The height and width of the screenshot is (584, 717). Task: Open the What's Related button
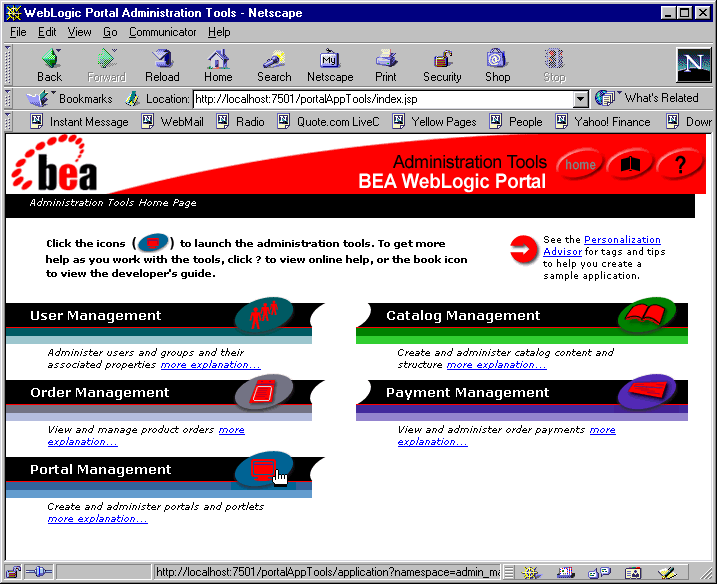point(647,98)
